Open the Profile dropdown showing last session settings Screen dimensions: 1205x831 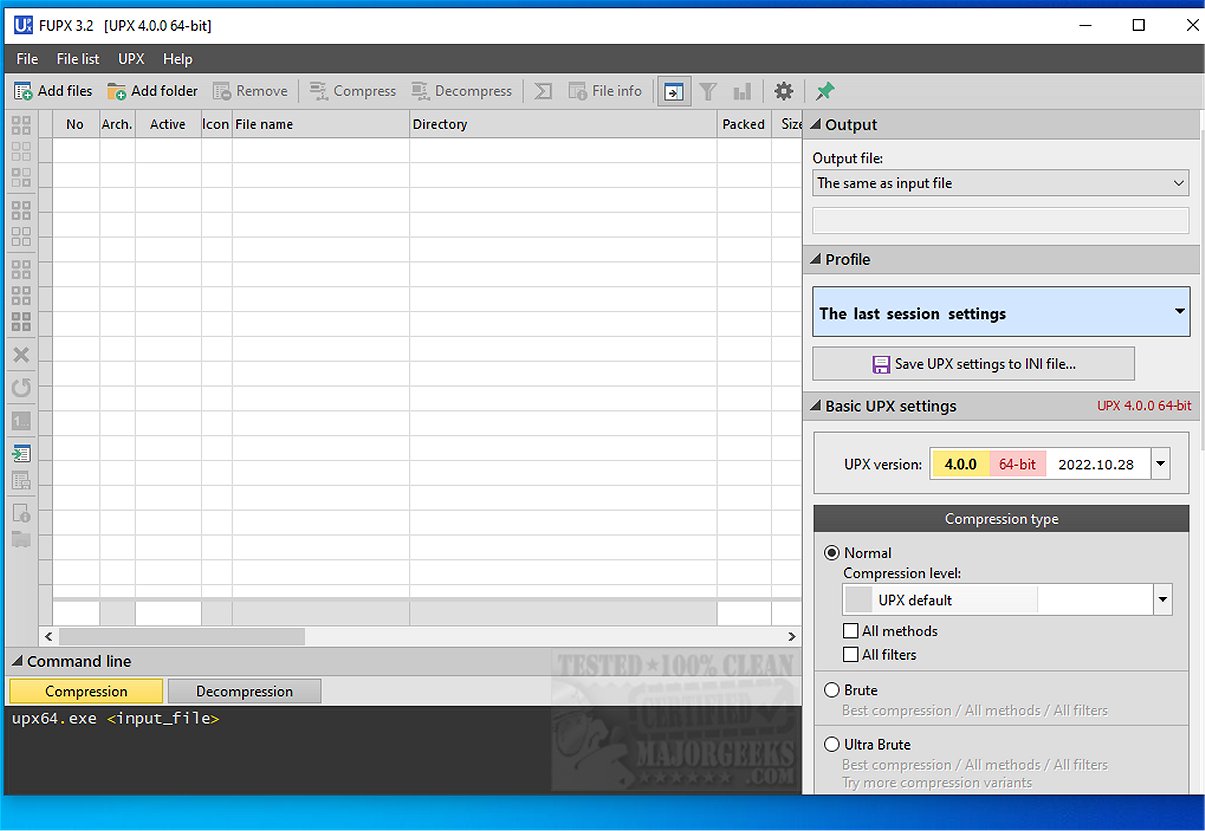[x=1001, y=313]
